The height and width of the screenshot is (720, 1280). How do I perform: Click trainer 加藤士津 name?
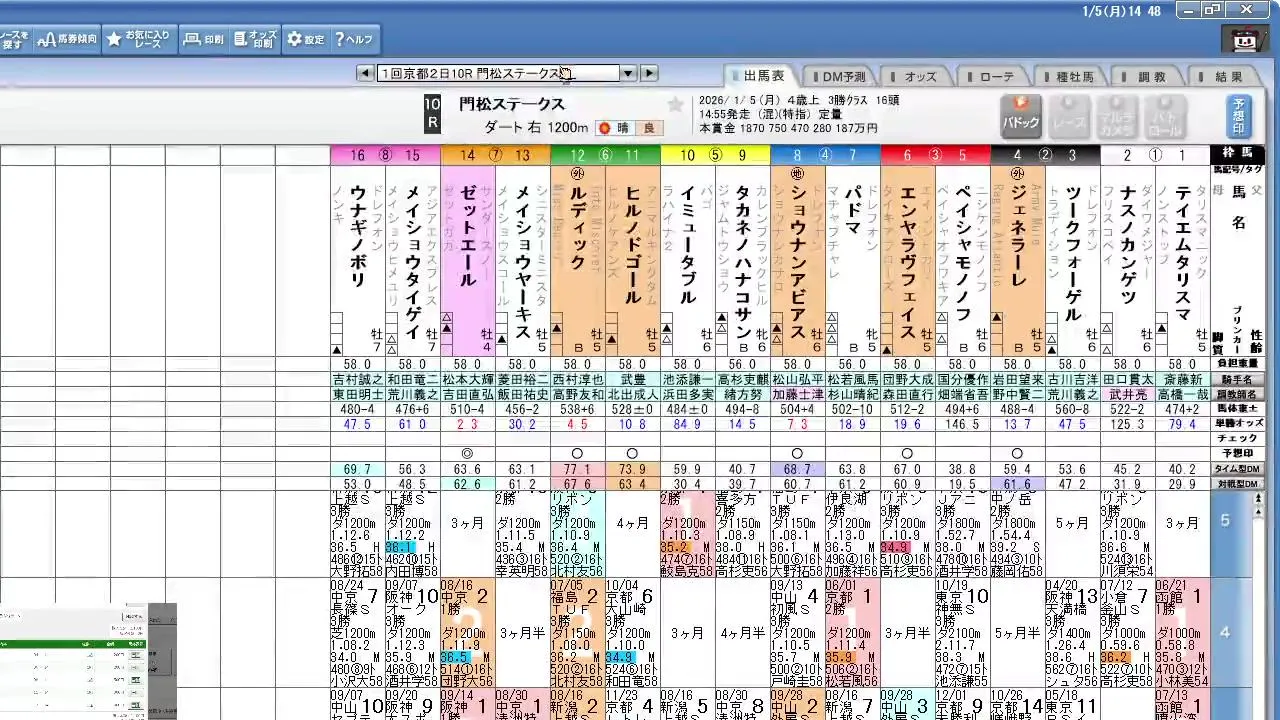[798, 395]
